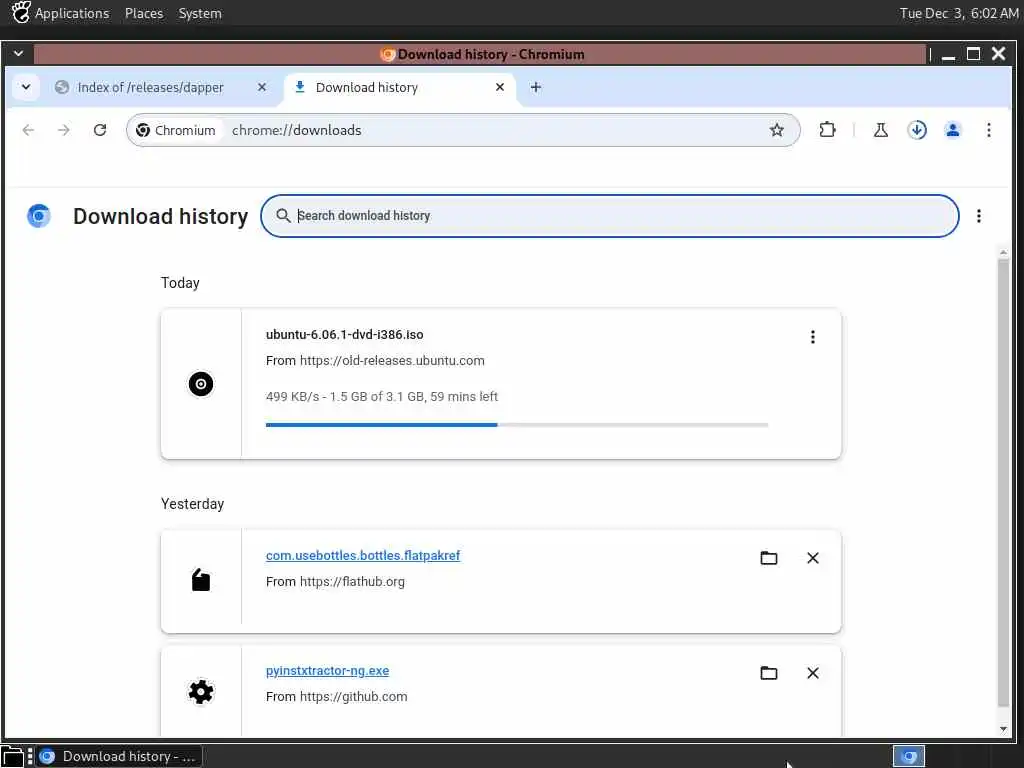1024x768 pixels.
Task: Click the Today section heading
Action: (x=180, y=283)
